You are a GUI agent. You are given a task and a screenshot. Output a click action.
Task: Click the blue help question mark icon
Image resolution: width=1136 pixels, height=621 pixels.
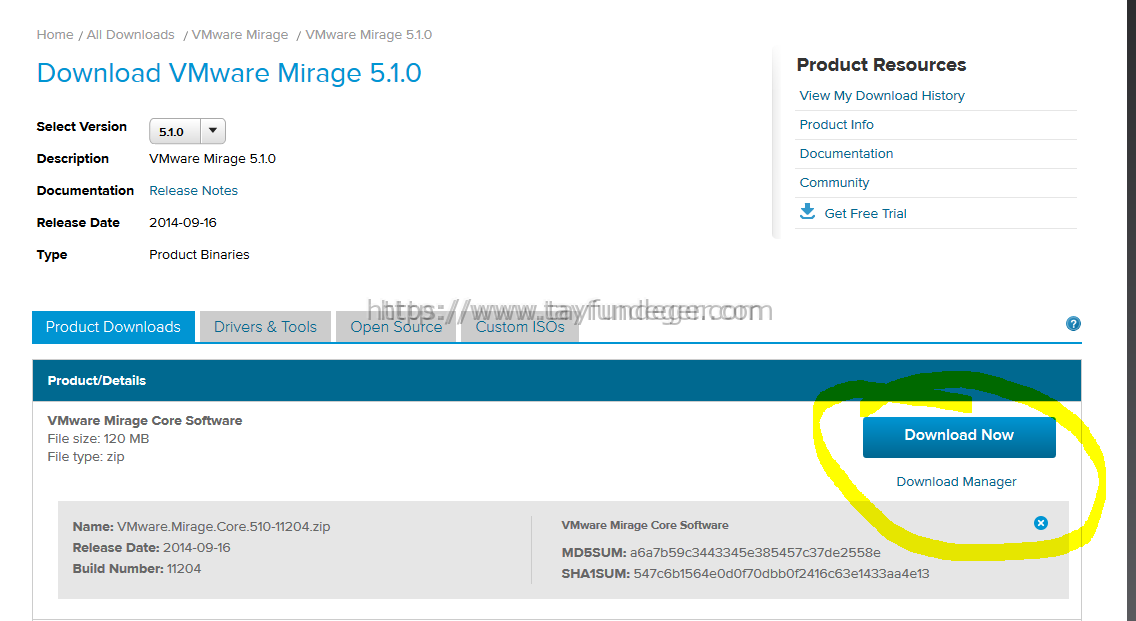[1073, 324]
